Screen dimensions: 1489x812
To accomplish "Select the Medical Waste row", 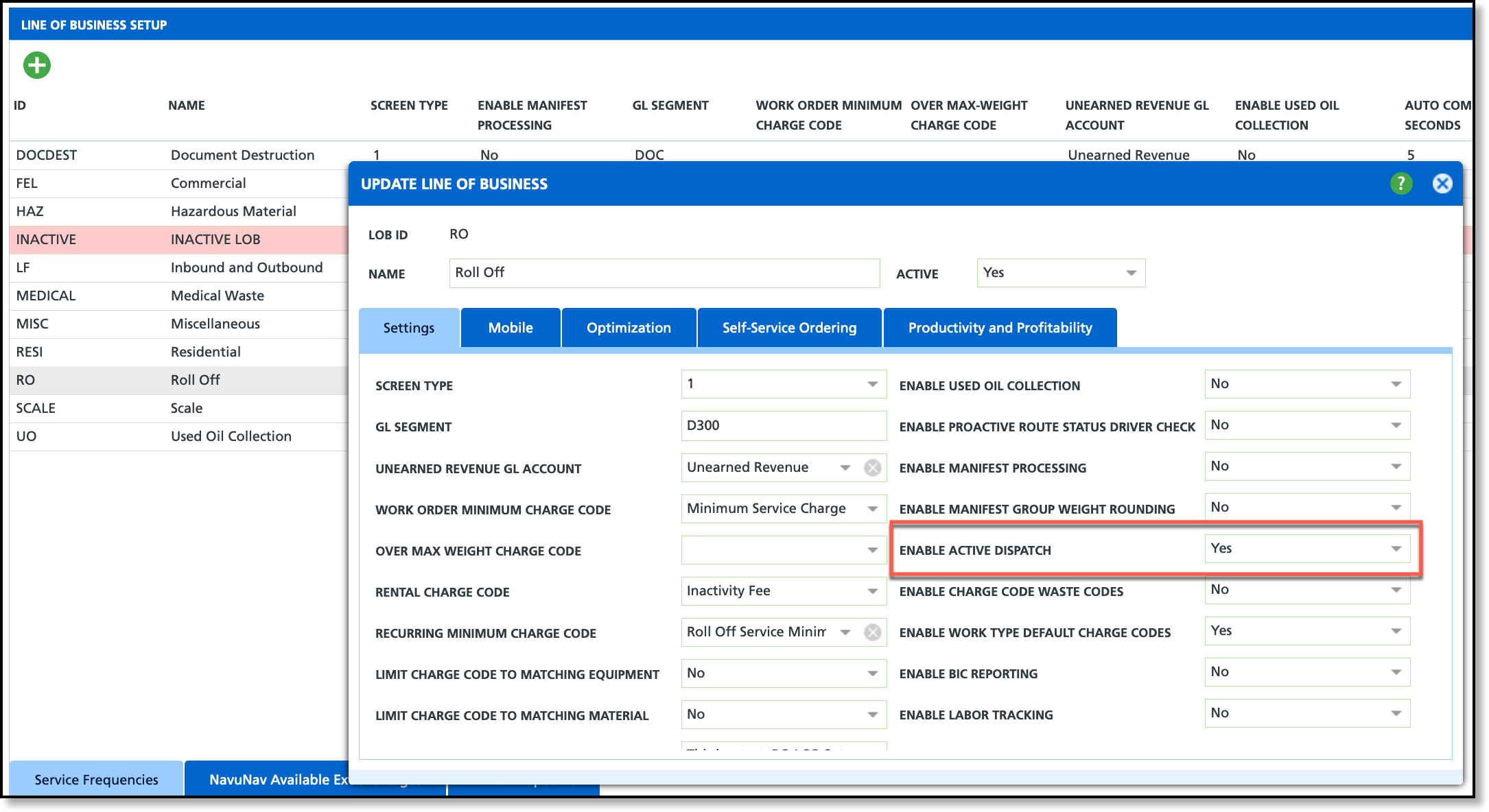I will [x=217, y=296].
